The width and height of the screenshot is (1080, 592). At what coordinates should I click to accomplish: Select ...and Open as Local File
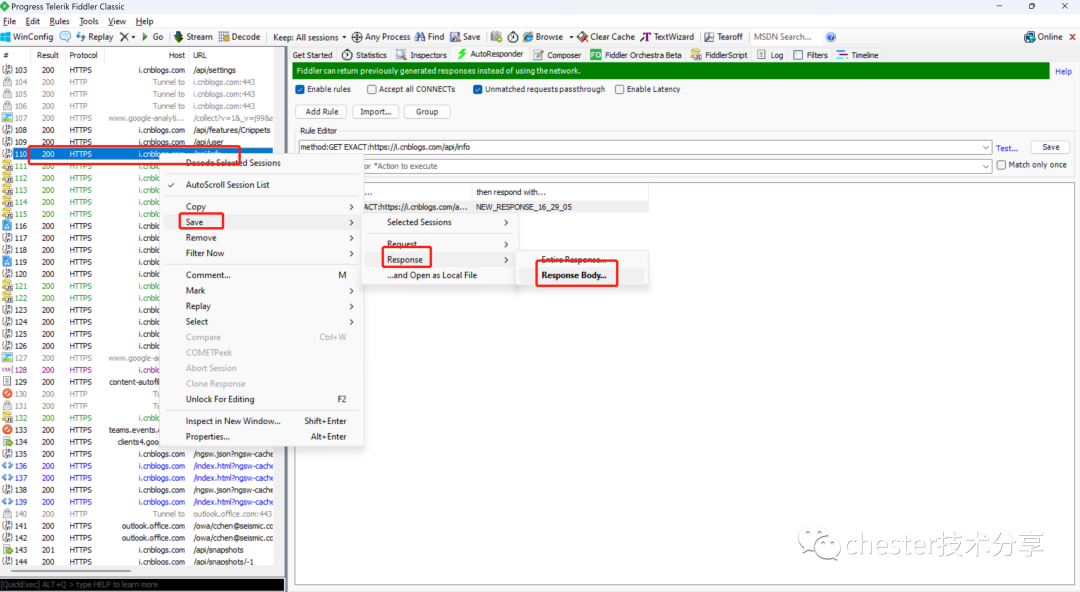439,275
